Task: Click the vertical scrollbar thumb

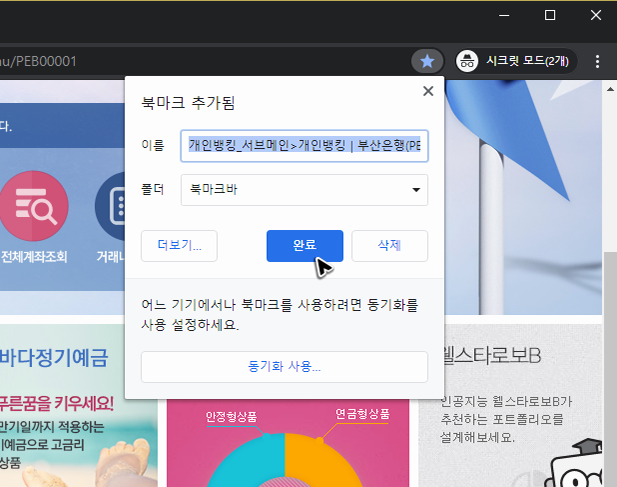Action: (610, 368)
